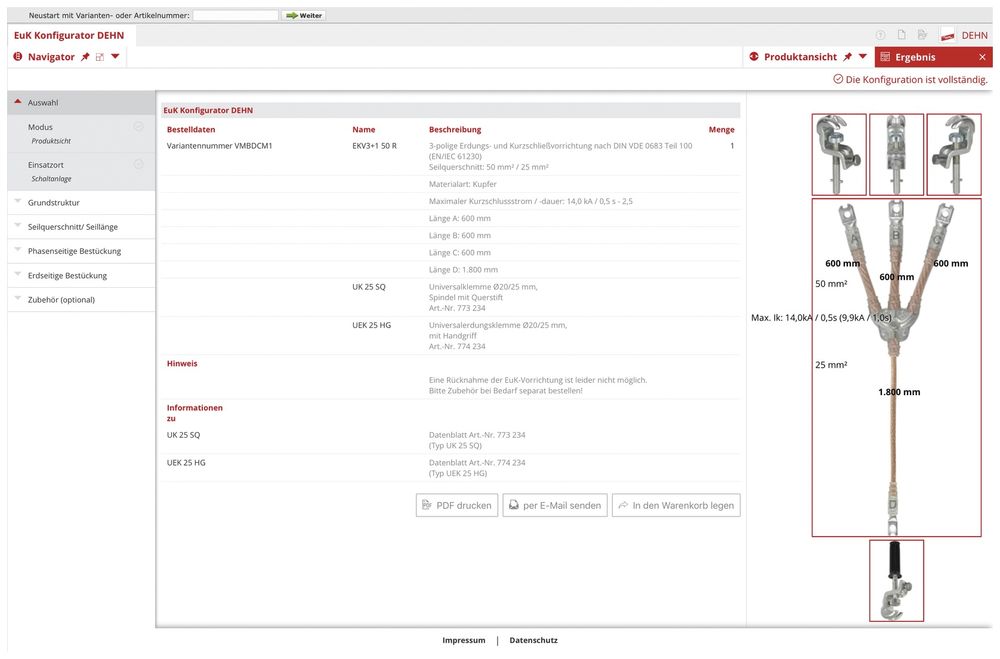Click the help question mark icon
Image resolution: width=1000 pixels, height=659 pixels.
point(881,35)
